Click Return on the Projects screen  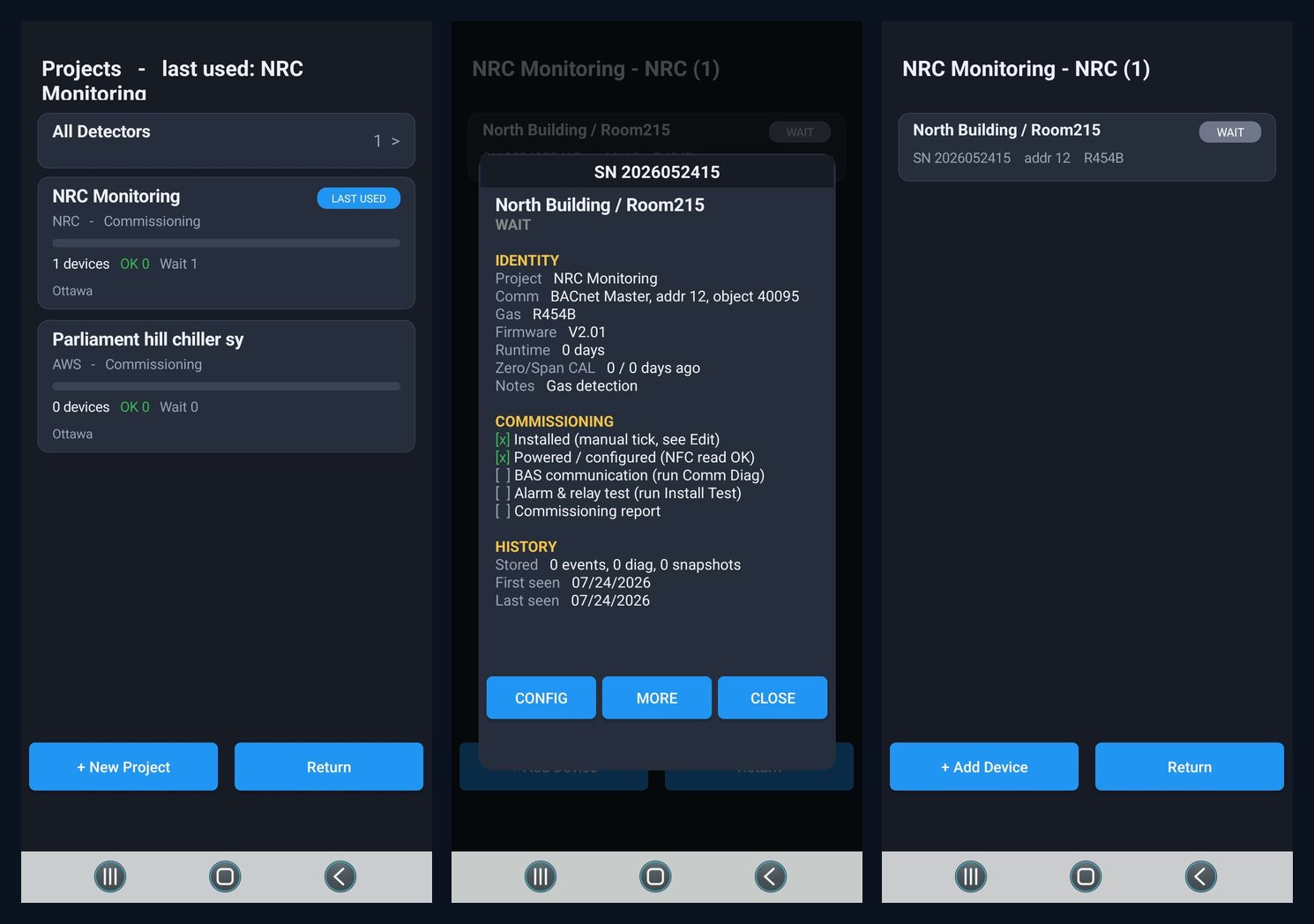pyautogui.click(x=329, y=766)
